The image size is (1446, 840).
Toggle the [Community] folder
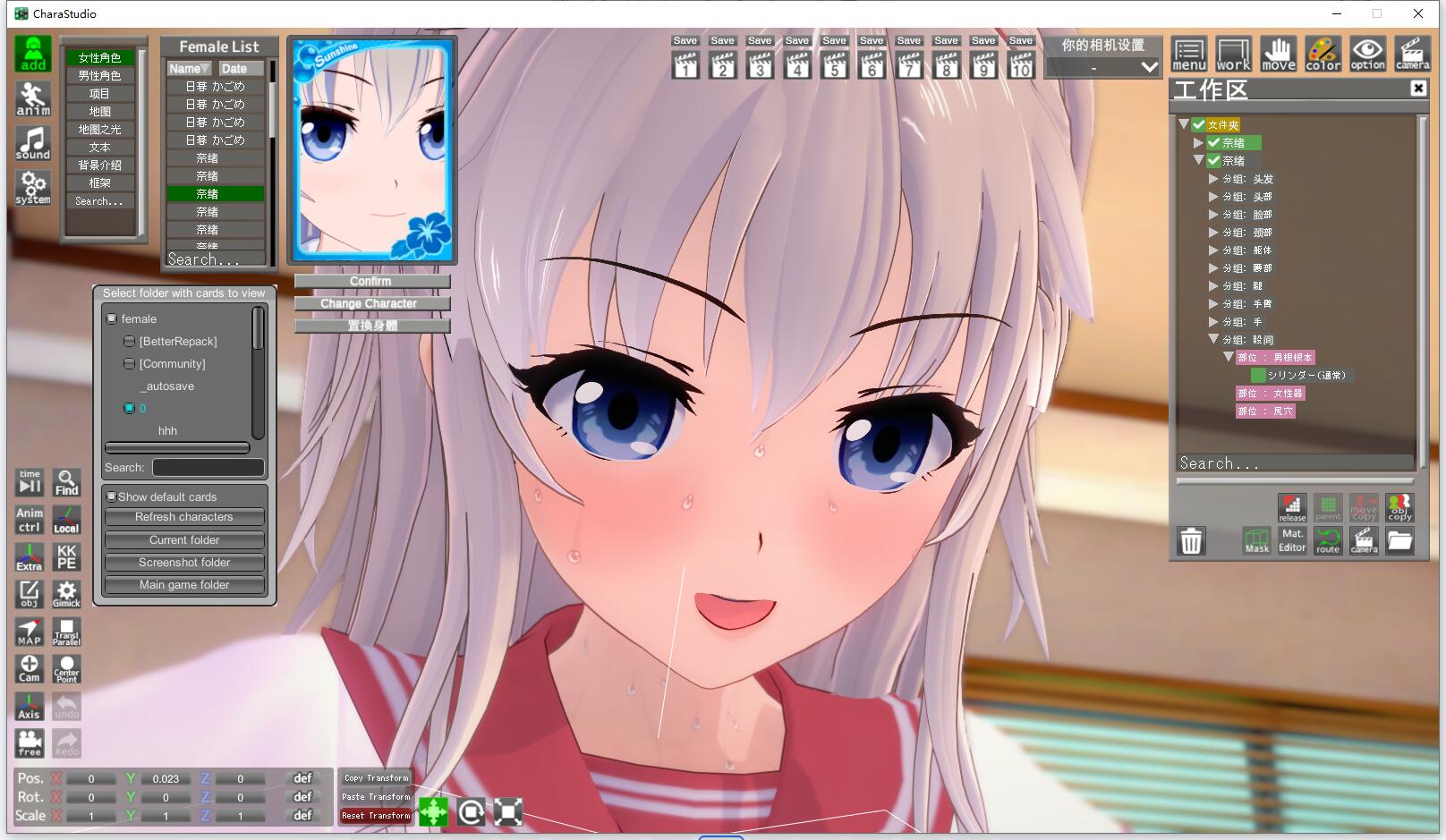coord(130,363)
